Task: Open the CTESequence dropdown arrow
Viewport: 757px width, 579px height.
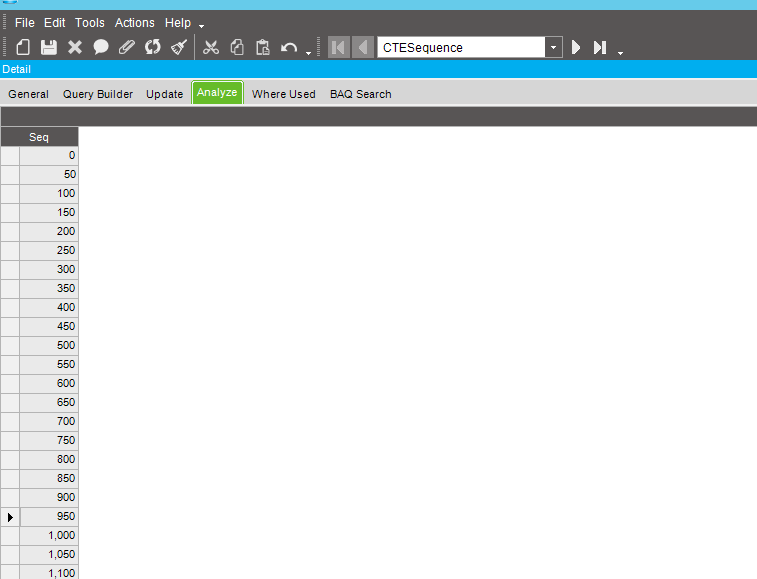Action: click(554, 47)
